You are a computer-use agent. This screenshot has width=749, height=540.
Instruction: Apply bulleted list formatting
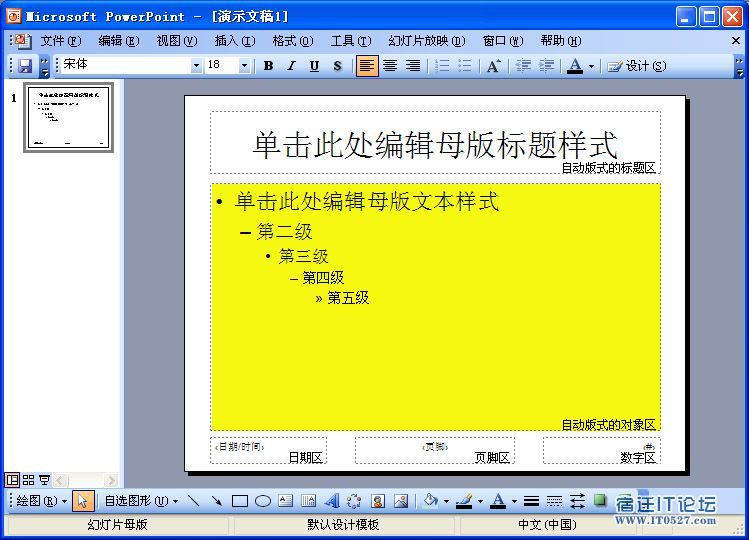(x=465, y=65)
